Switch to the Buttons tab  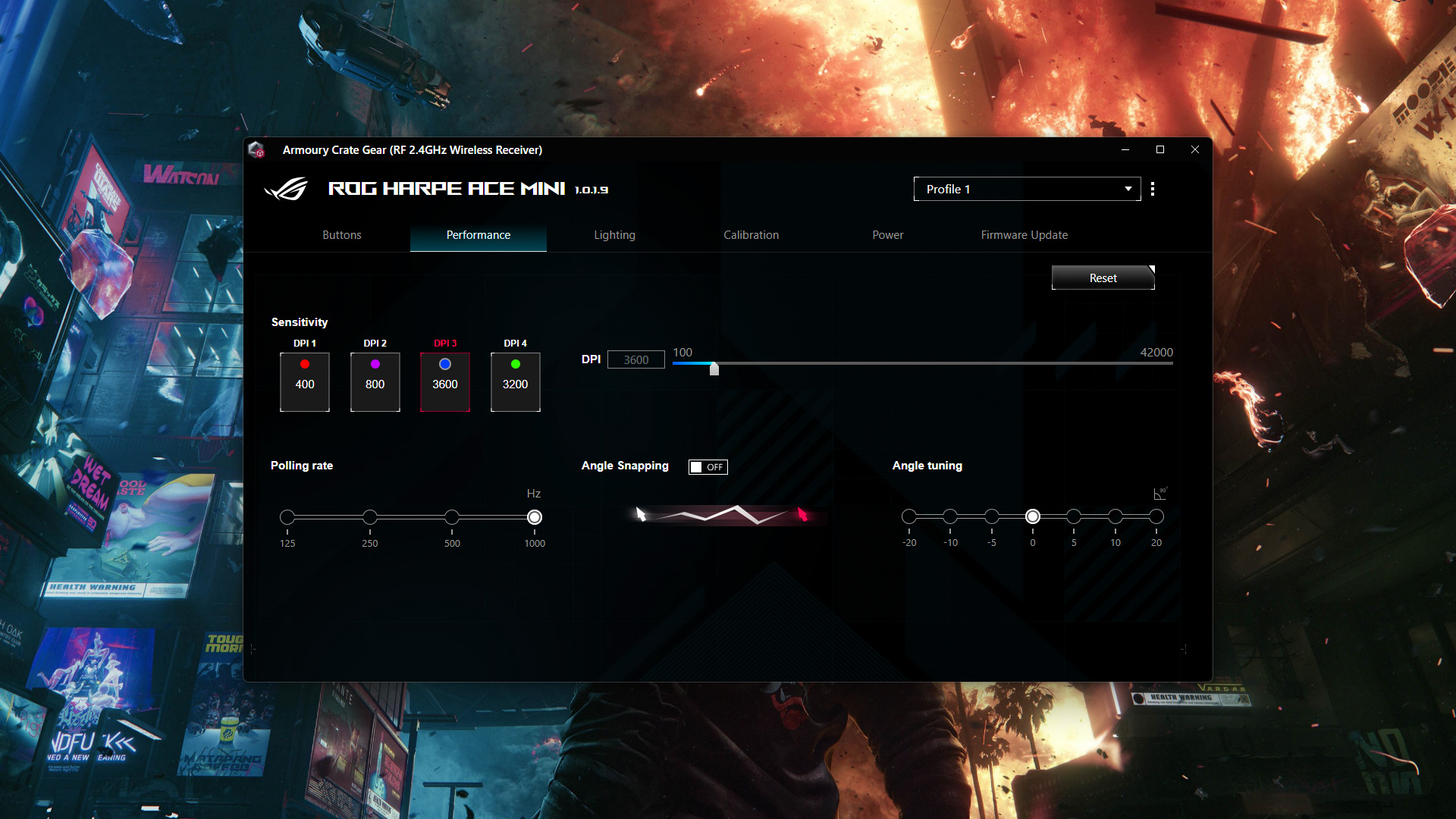click(342, 235)
